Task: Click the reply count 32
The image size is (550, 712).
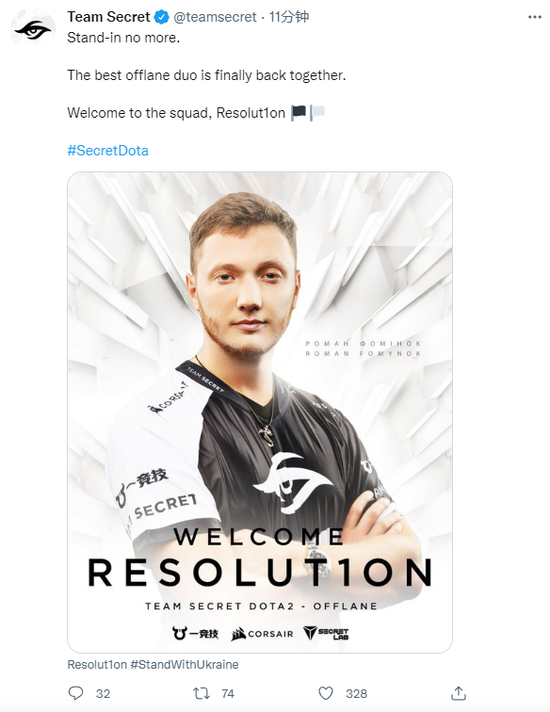Action: (103, 693)
